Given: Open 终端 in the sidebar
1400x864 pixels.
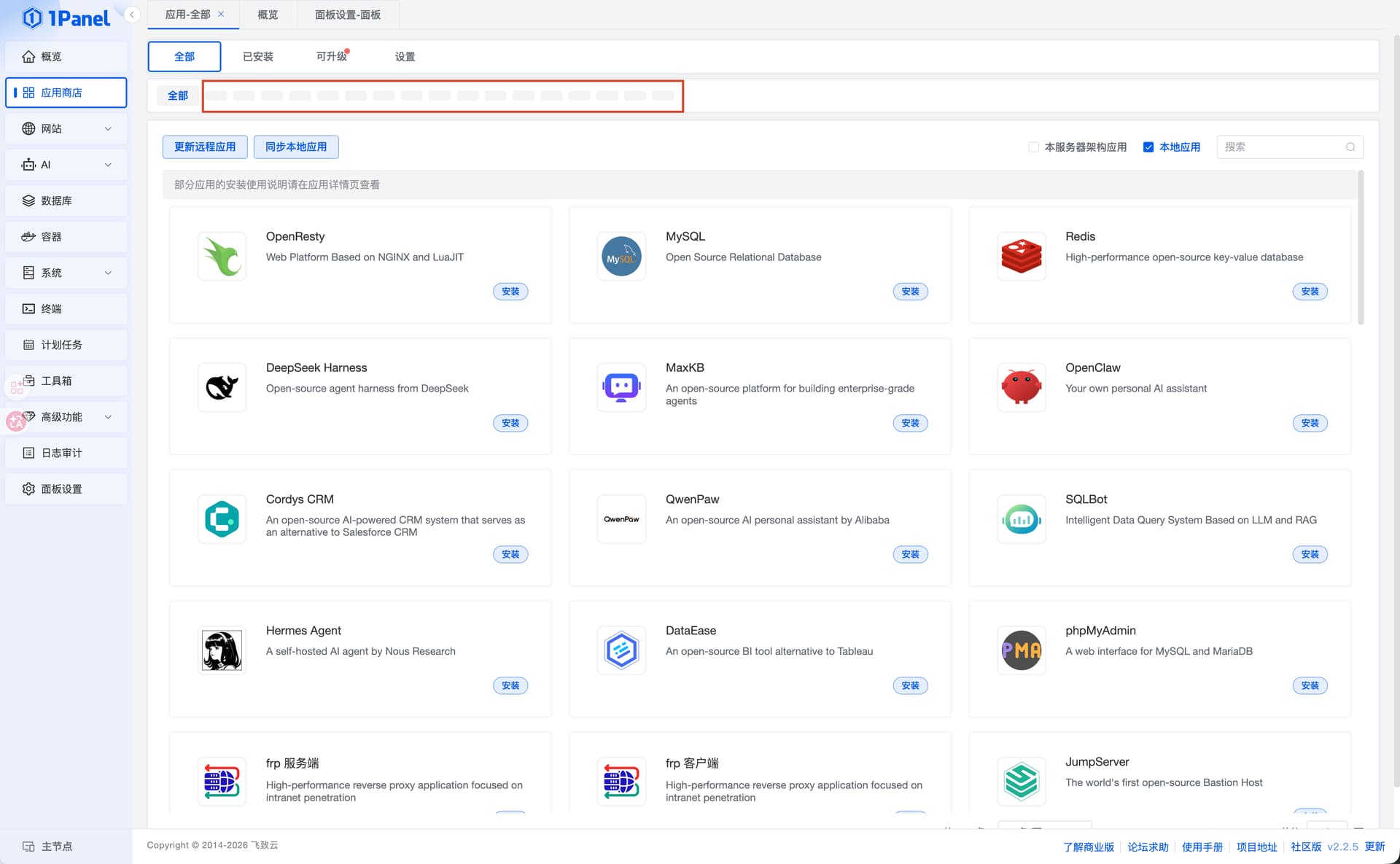Looking at the screenshot, I should click(x=66, y=308).
